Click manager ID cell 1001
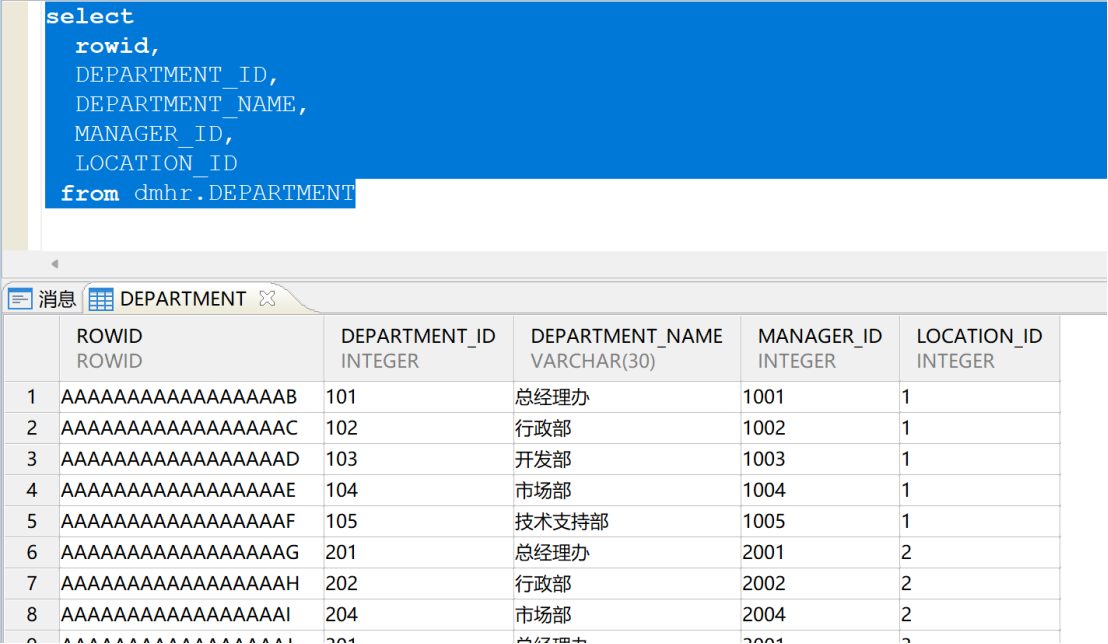Viewport: 1108px width, 644px height. coord(820,397)
